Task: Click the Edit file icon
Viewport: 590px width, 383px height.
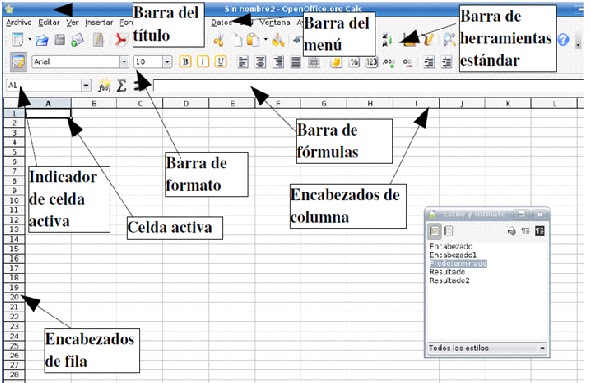Action: tap(99, 40)
